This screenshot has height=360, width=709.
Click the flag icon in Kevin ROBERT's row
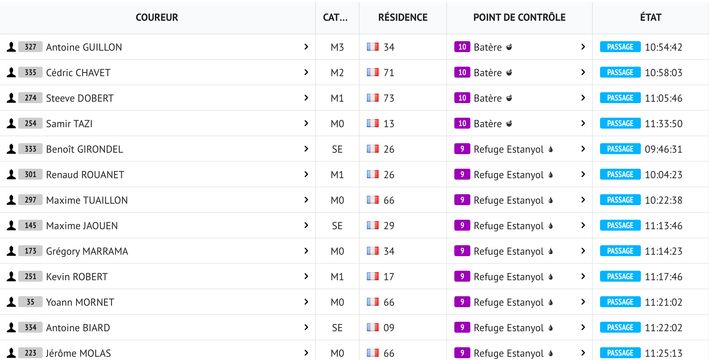click(373, 276)
